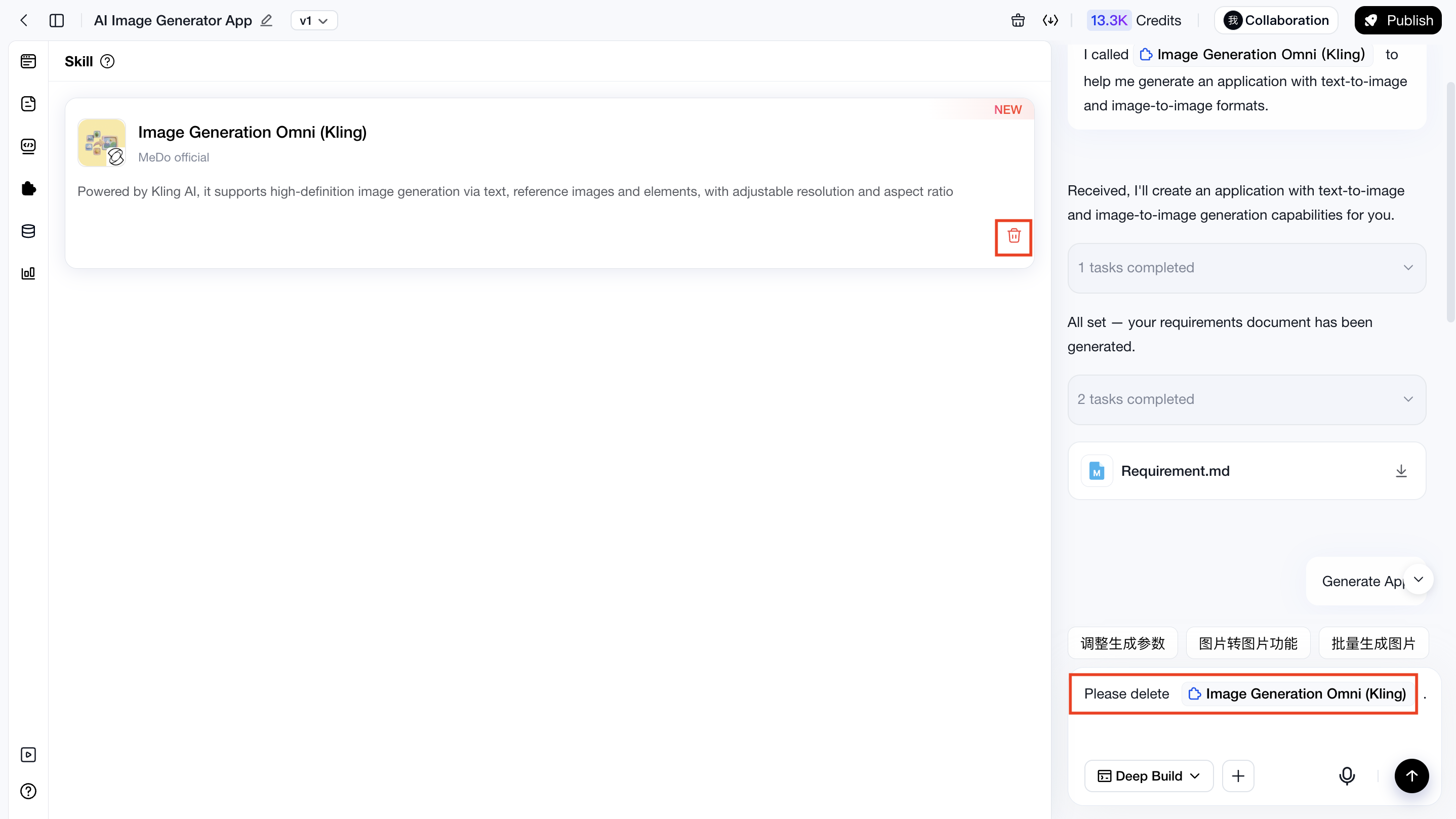1456x819 pixels.
Task: Click the microphone voice input icon
Action: click(x=1347, y=776)
